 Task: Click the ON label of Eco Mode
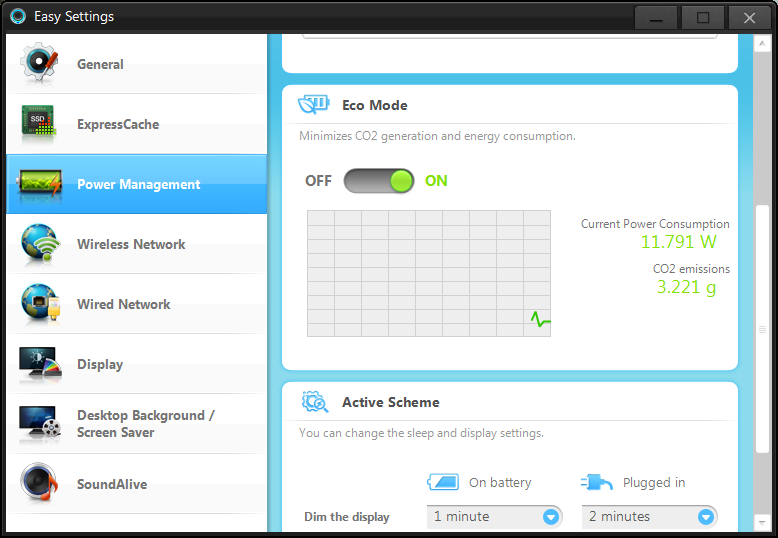pyautogui.click(x=436, y=181)
